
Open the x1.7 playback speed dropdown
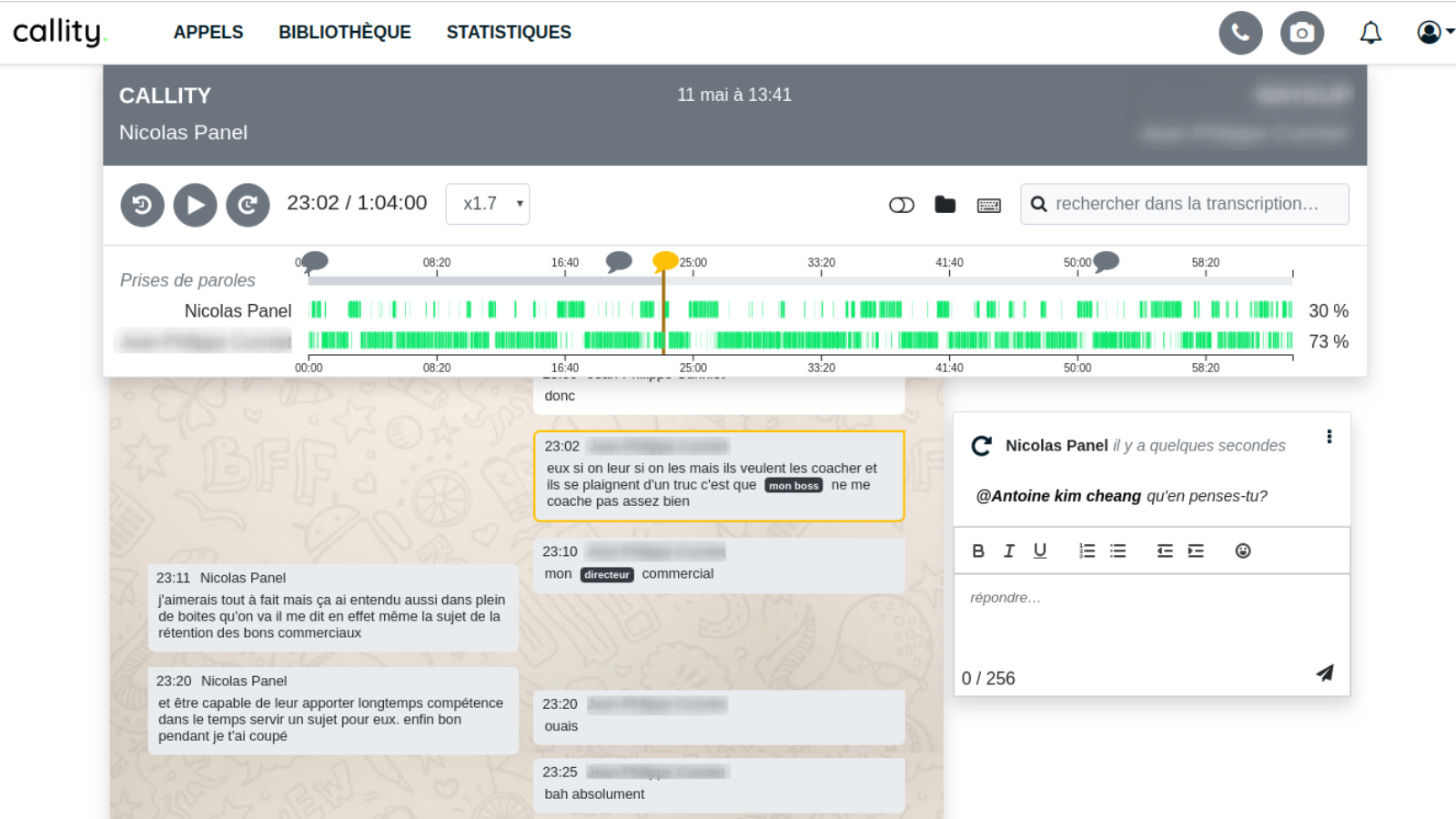[488, 204]
